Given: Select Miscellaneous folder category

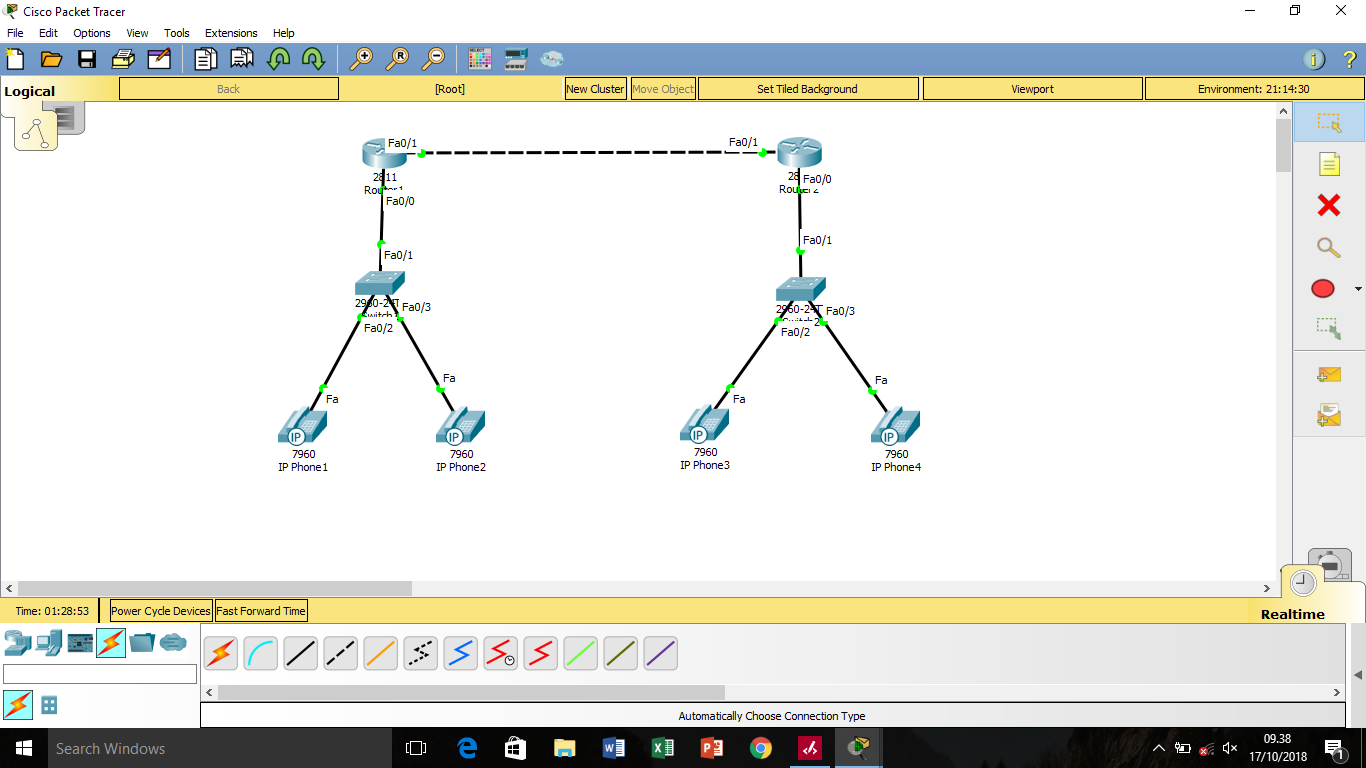Looking at the screenshot, I should coord(142,643).
